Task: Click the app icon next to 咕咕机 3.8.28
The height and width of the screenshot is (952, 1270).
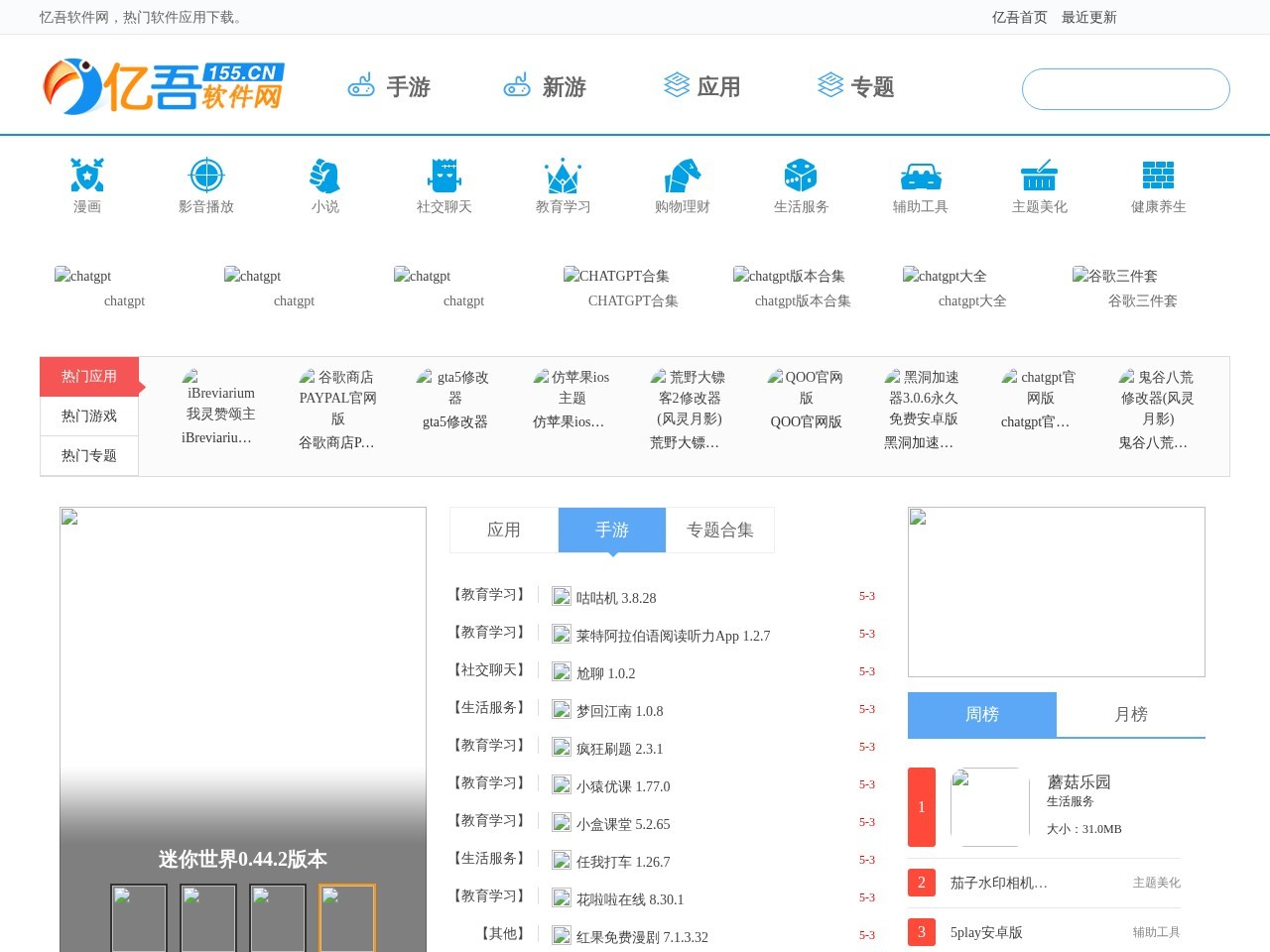Action: pyautogui.click(x=562, y=596)
